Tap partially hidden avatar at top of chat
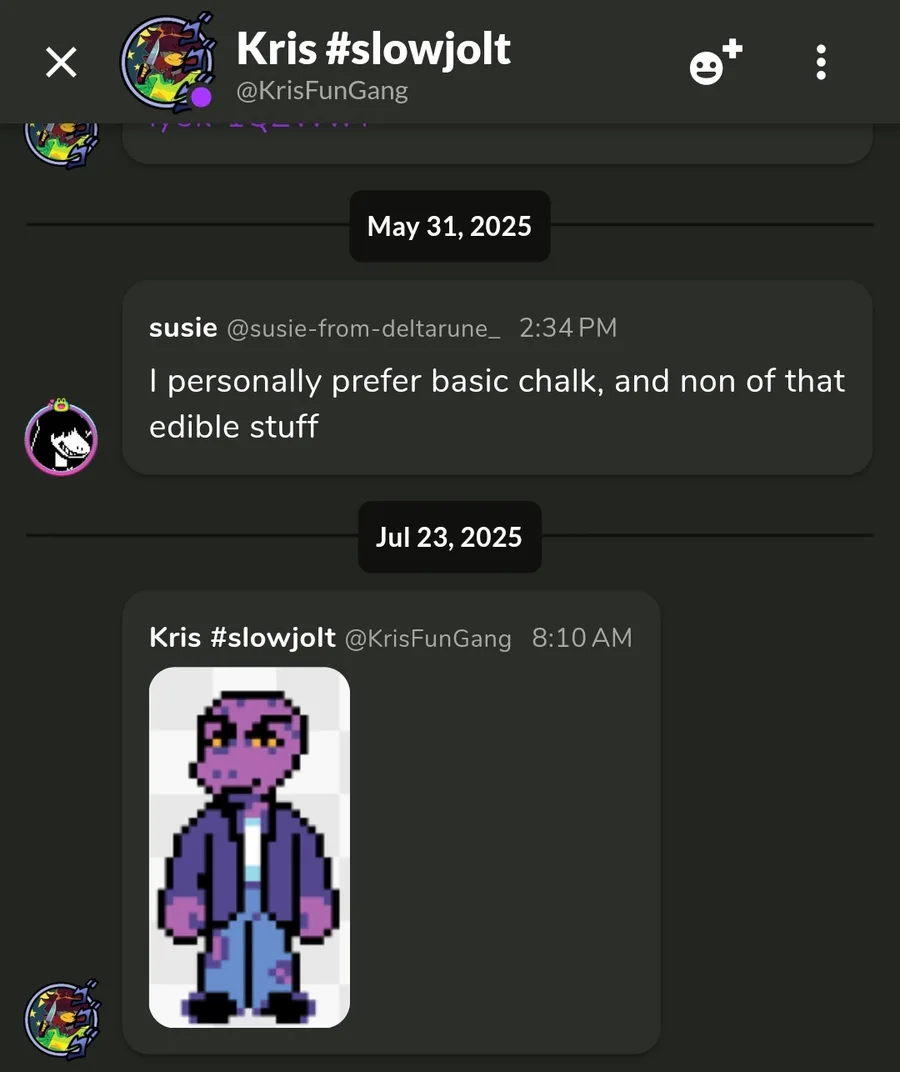This screenshot has height=1072, width=900. point(61,145)
